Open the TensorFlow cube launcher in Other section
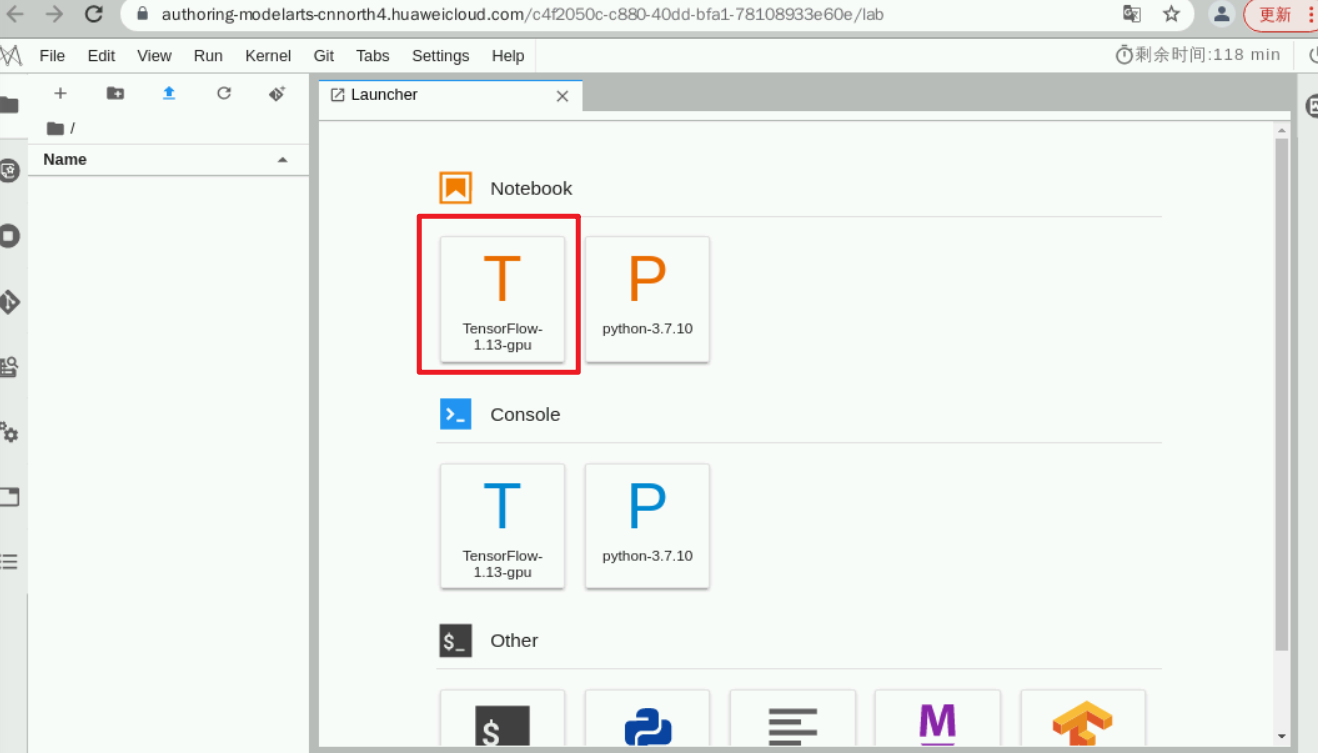The height and width of the screenshot is (753, 1318). pos(1082,720)
